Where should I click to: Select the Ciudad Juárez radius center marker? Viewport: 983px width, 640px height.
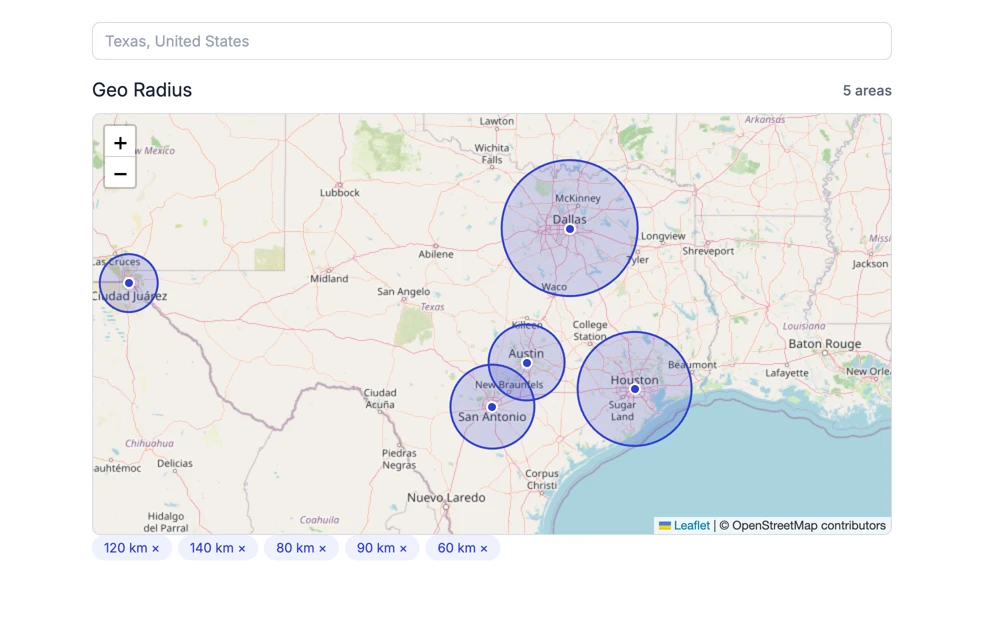point(129,283)
